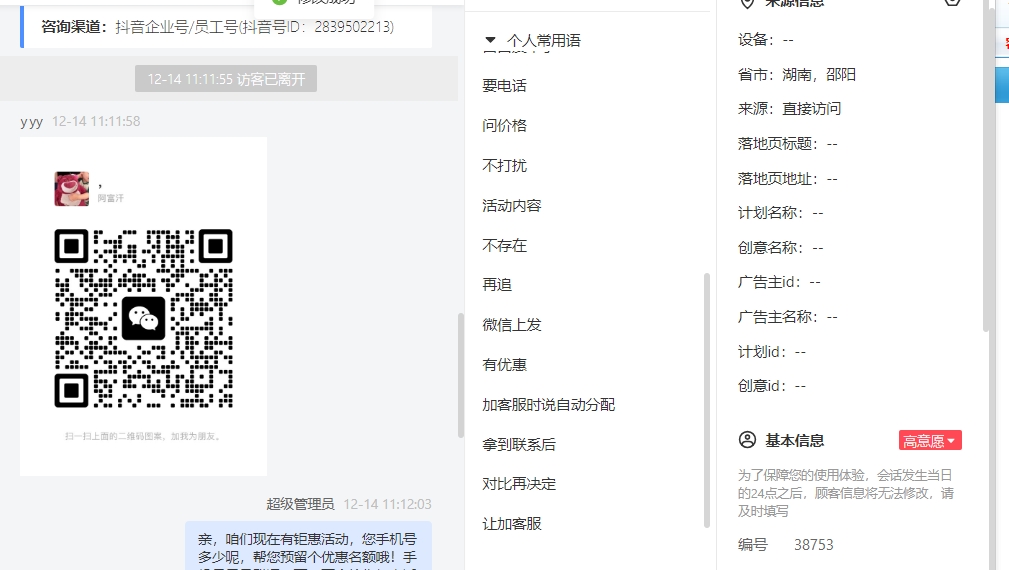Click the 计划名称 row

pyautogui.click(x=781, y=213)
